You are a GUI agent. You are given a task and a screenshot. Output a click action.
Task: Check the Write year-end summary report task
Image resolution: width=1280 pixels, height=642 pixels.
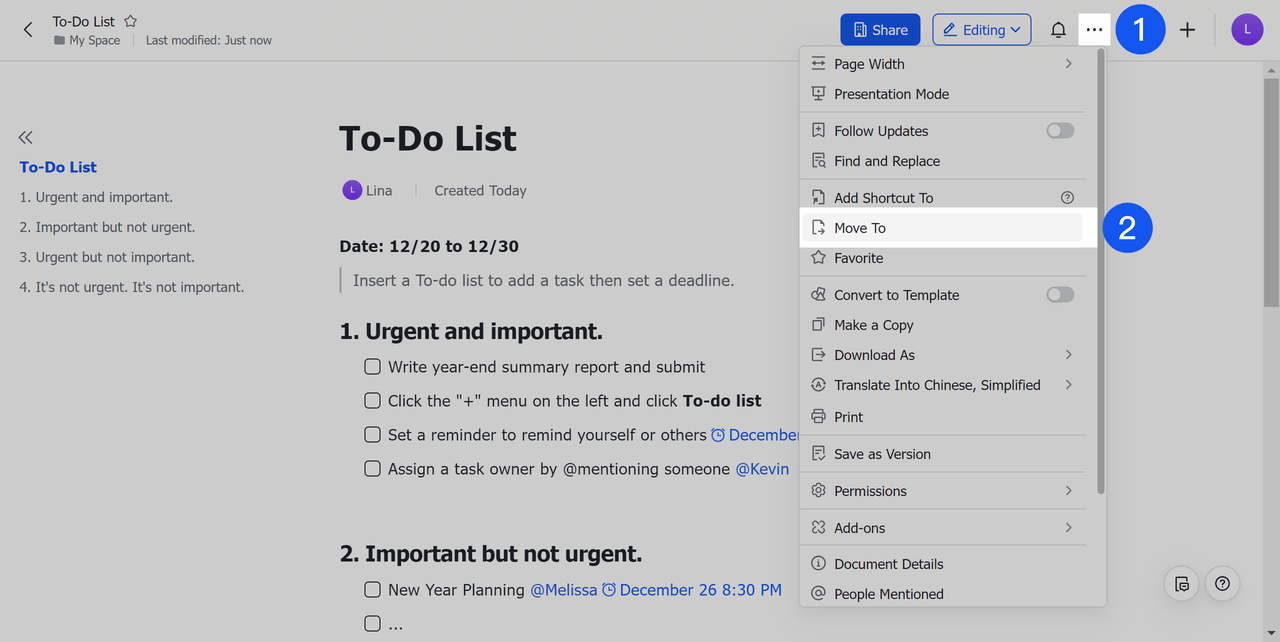click(x=372, y=367)
